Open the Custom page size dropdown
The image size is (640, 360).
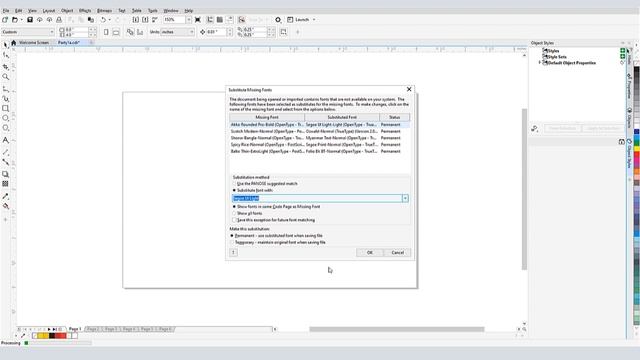click(52, 32)
